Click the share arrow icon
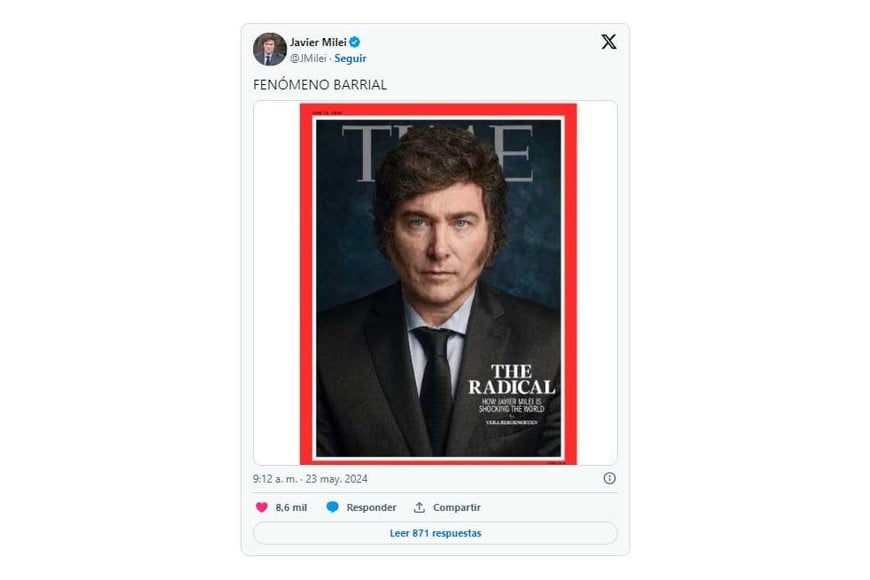 [x=419, y=507]
